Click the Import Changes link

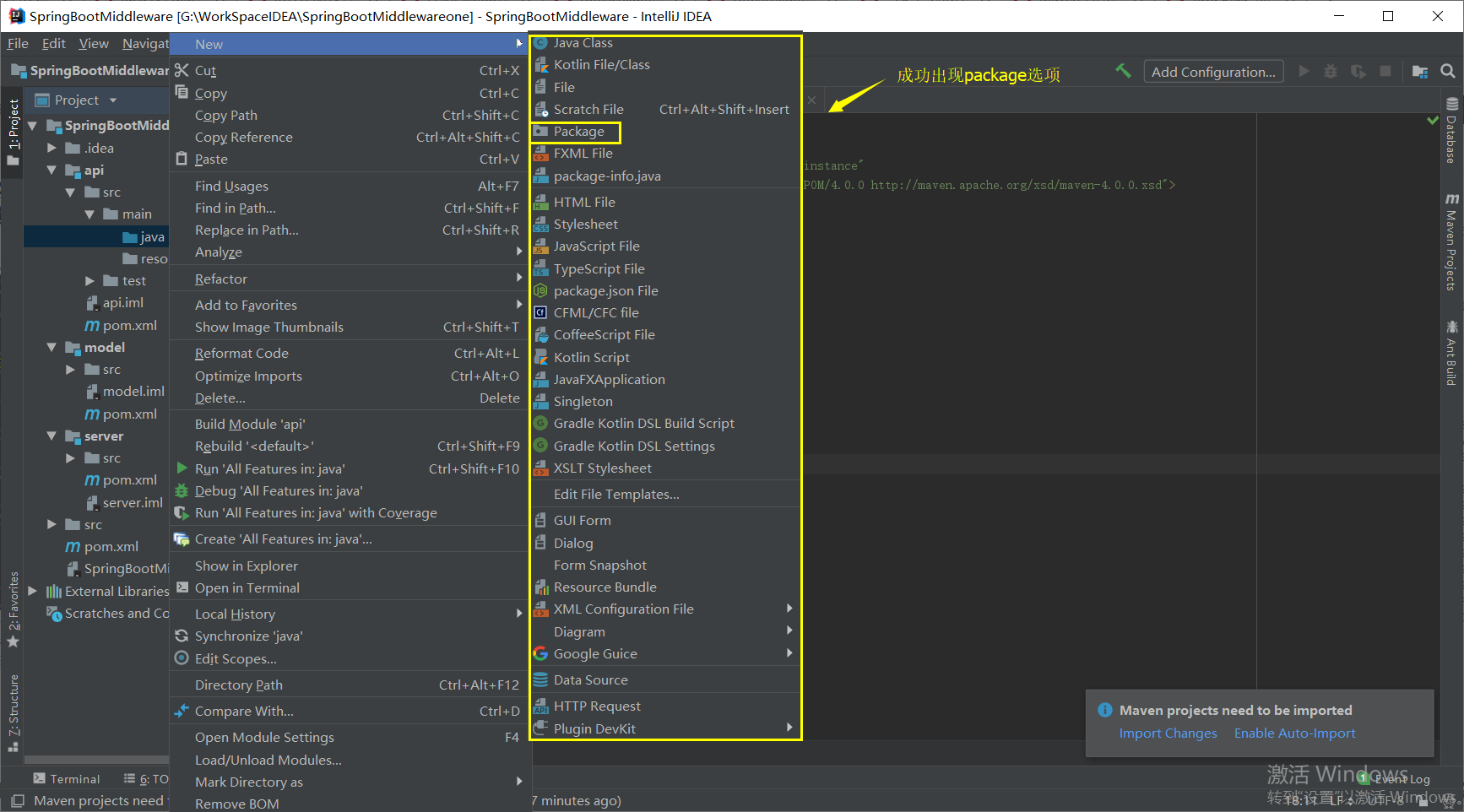pos(1168,733)
